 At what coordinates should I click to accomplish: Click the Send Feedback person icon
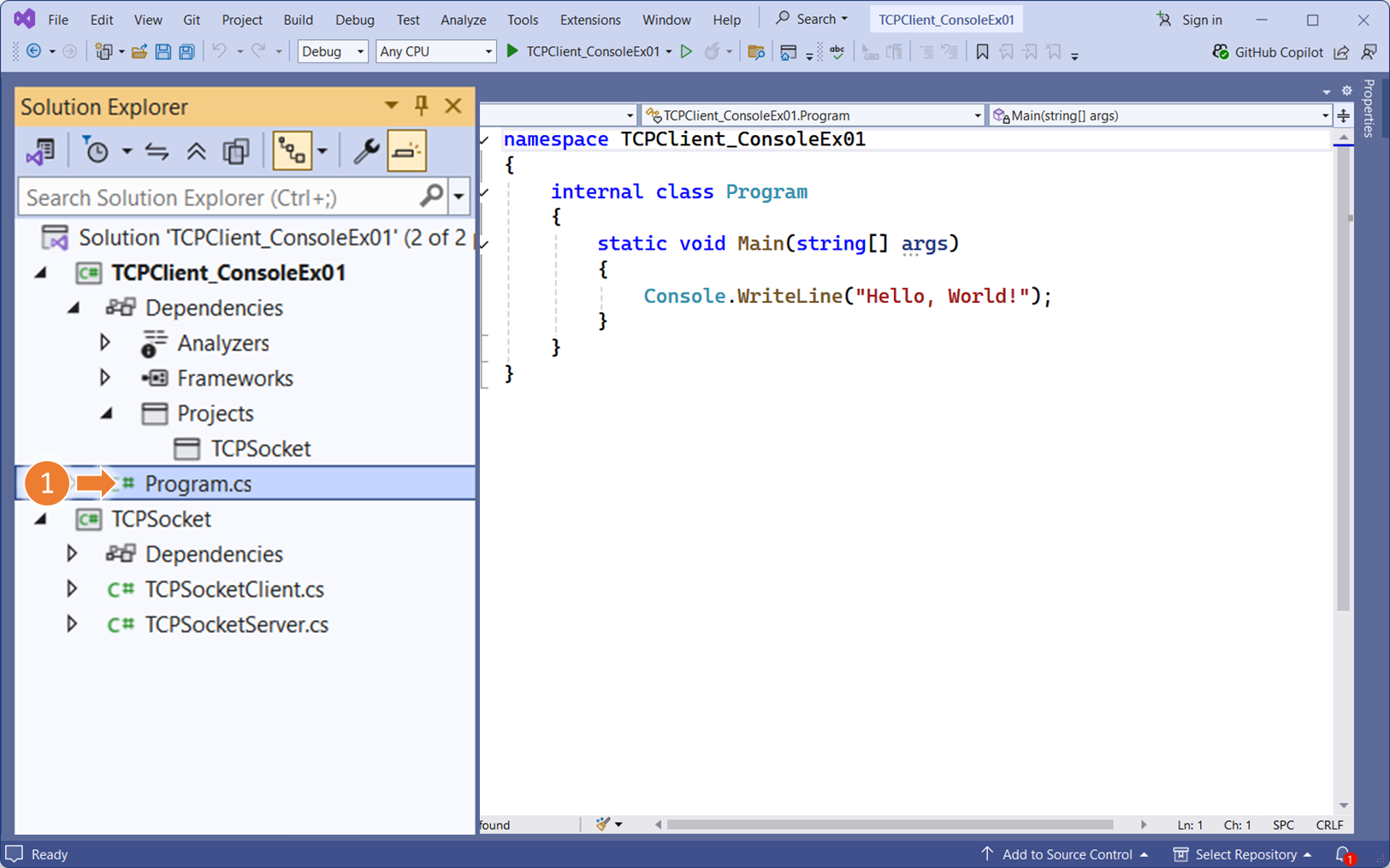(1369, 52)
